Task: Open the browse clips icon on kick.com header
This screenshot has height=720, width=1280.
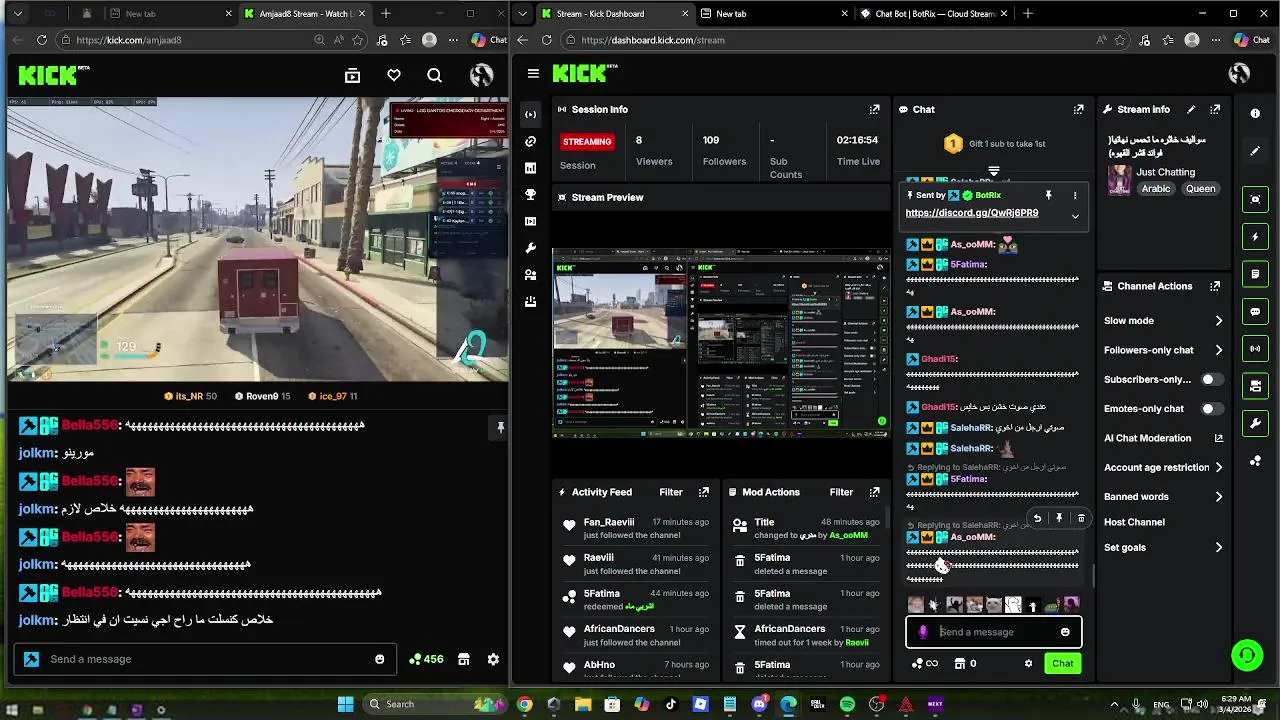Action: point(352,75)
